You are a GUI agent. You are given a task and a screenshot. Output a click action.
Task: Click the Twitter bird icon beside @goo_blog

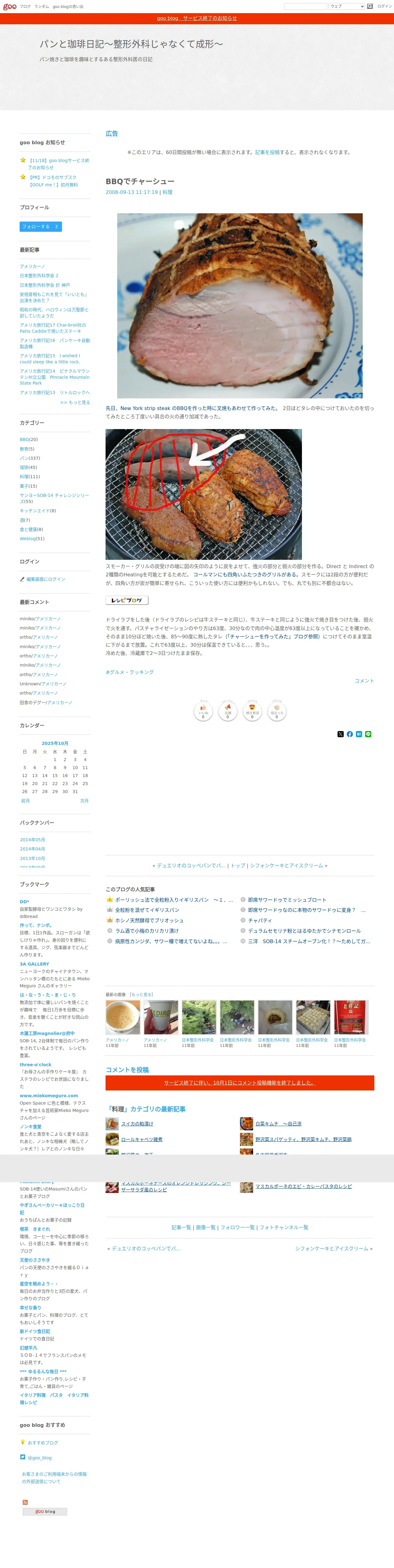tap(22, 1457)
